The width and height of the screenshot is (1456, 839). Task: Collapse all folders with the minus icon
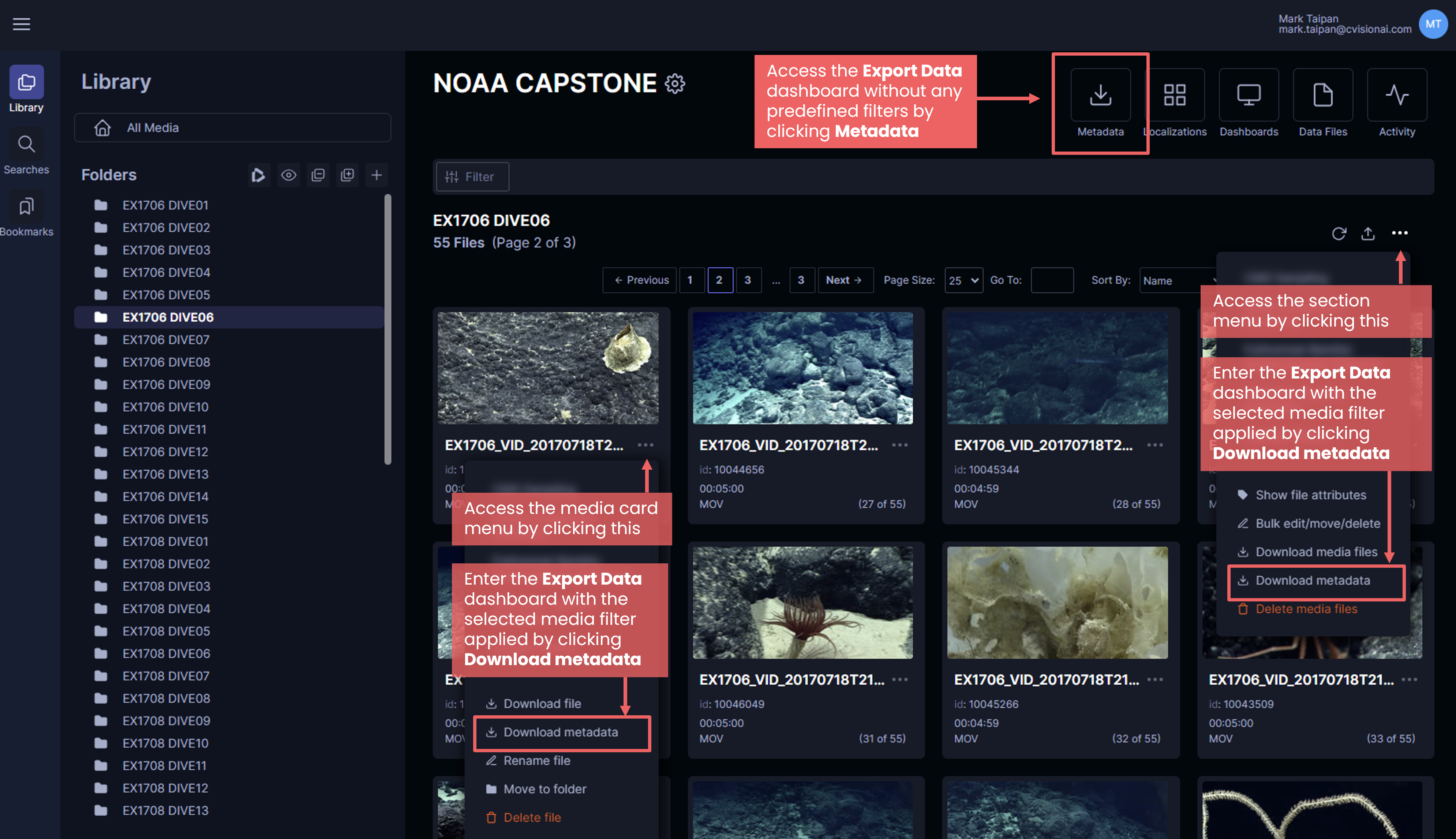point(318,175)
